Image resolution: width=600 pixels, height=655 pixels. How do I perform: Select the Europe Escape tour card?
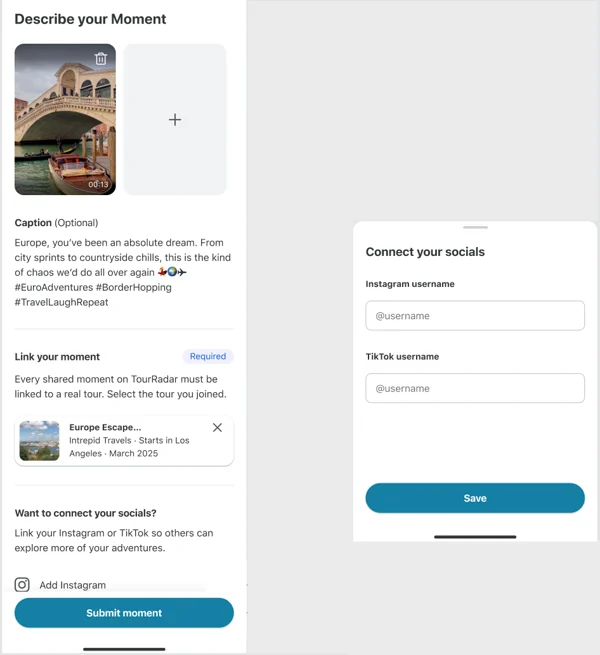[x=124, y=441]
